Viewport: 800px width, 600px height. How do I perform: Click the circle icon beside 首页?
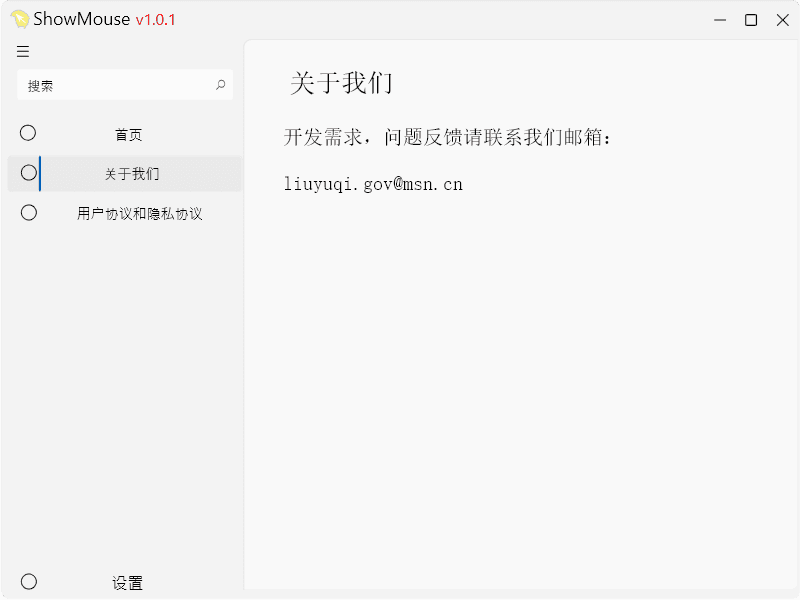click(x=28, y=133)
